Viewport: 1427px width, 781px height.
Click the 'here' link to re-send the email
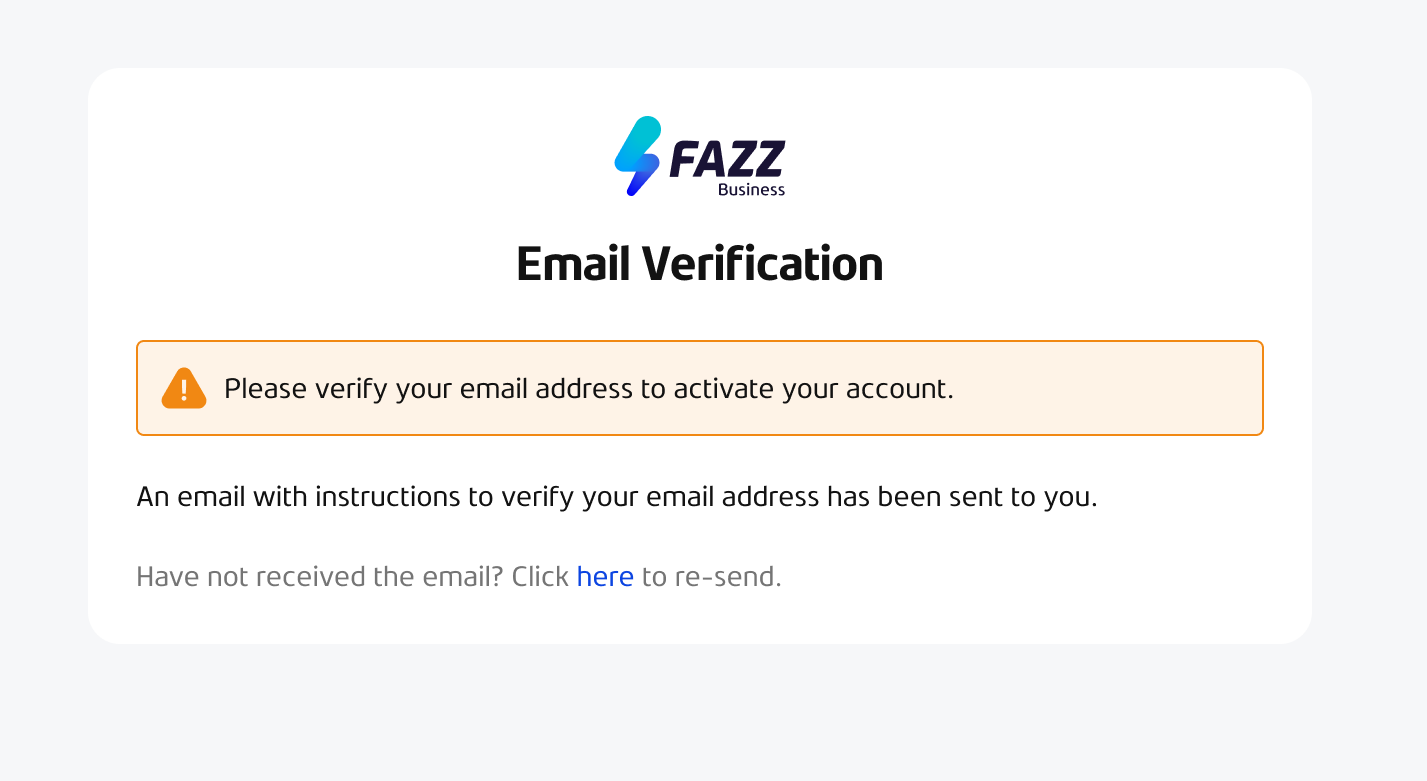(605, 576)
